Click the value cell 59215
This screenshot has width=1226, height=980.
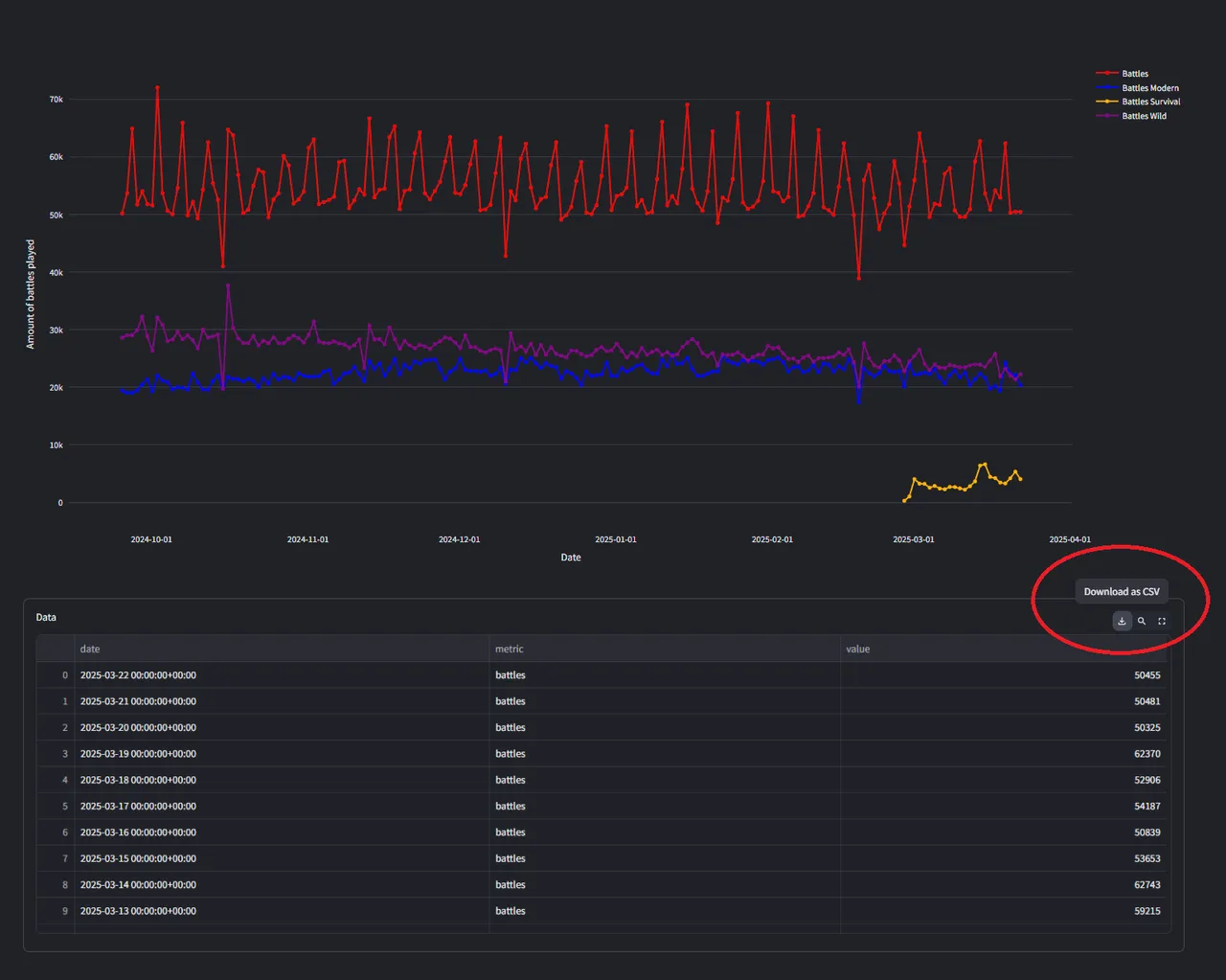click(x=1004, y=911)
